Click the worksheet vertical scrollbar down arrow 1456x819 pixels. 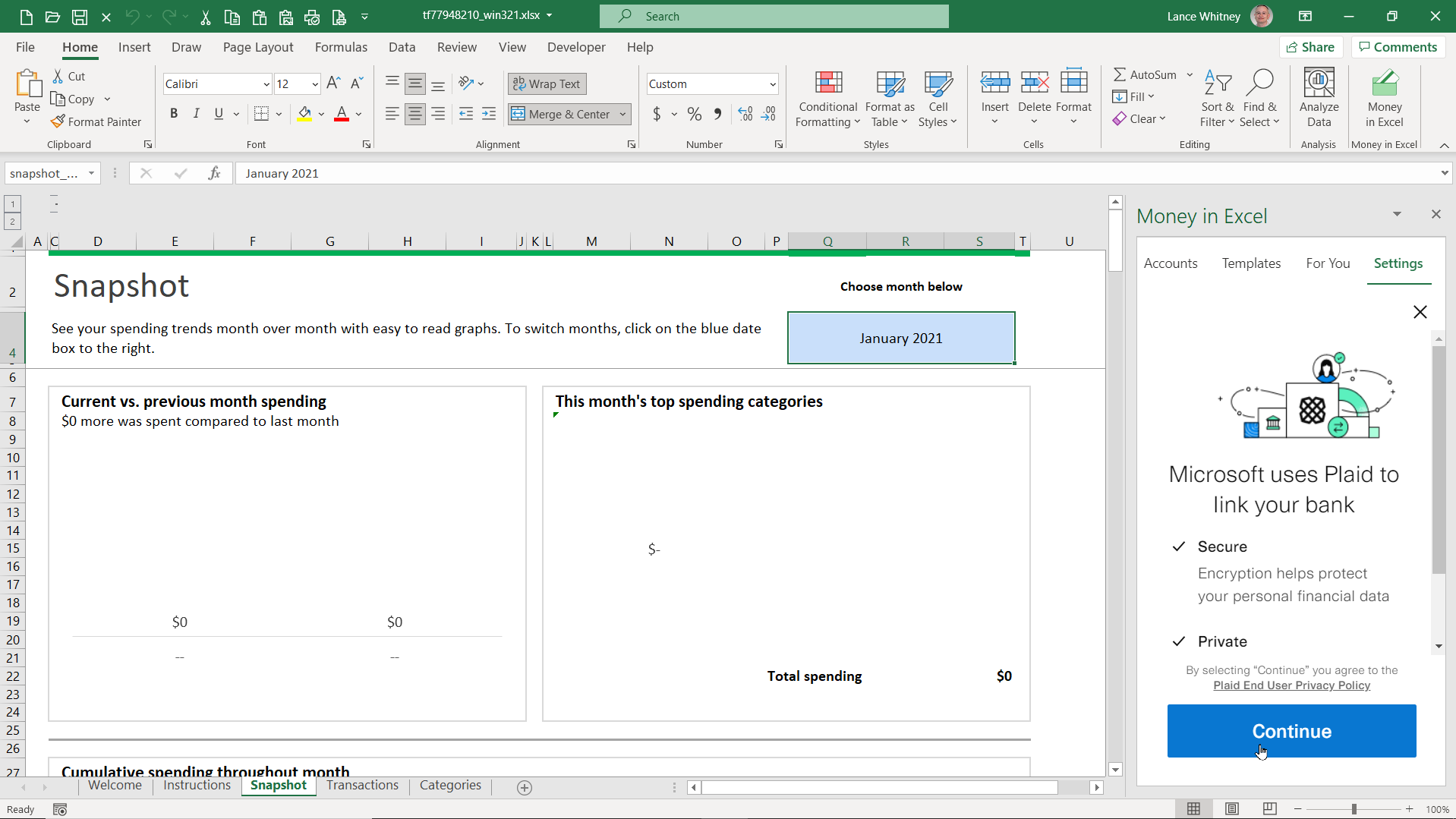click(x=1115, y=770)
